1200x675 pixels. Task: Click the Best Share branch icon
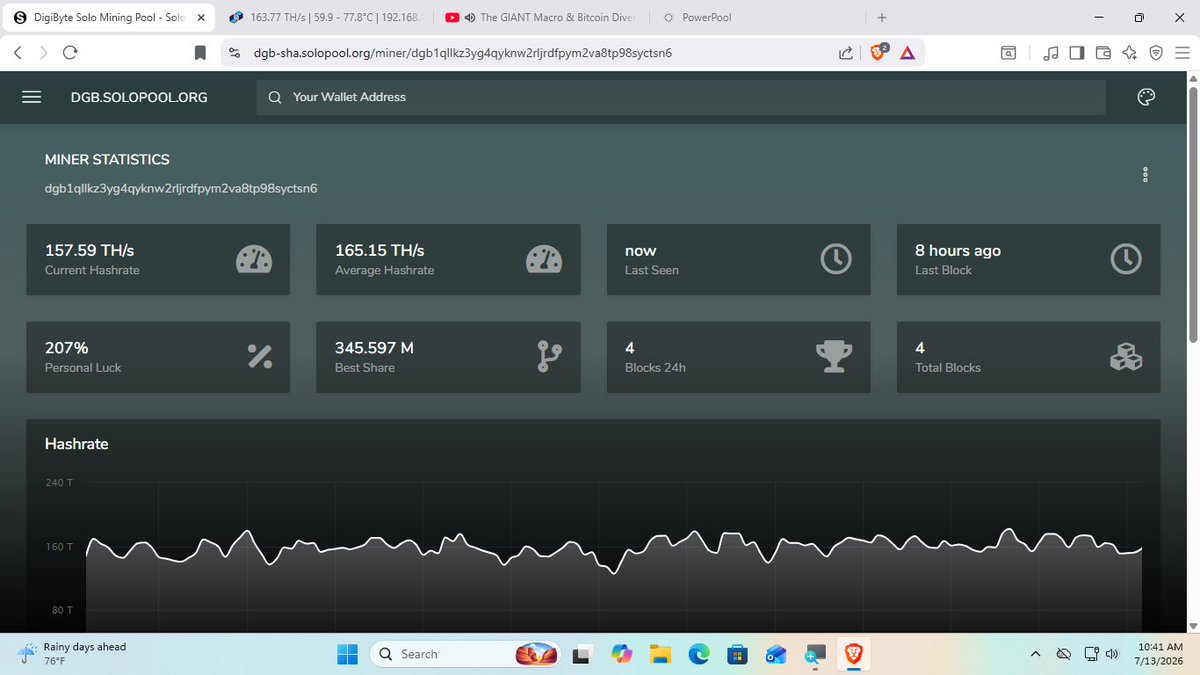click(x=549, y=357)
